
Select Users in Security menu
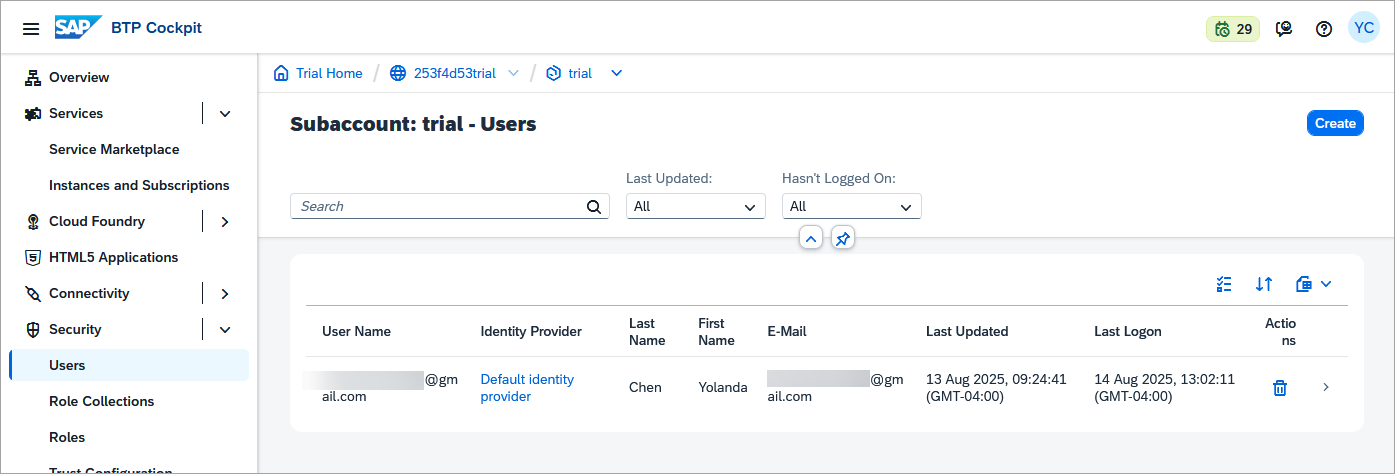tap(129, 365)
